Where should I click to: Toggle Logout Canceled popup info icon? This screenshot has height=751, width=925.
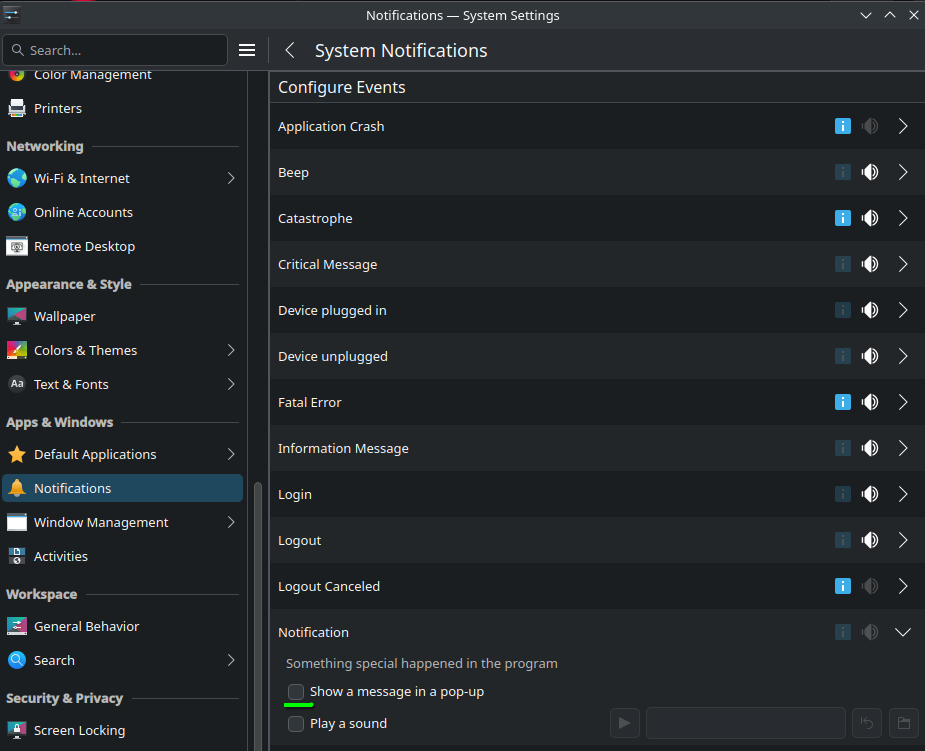[842, 586]
